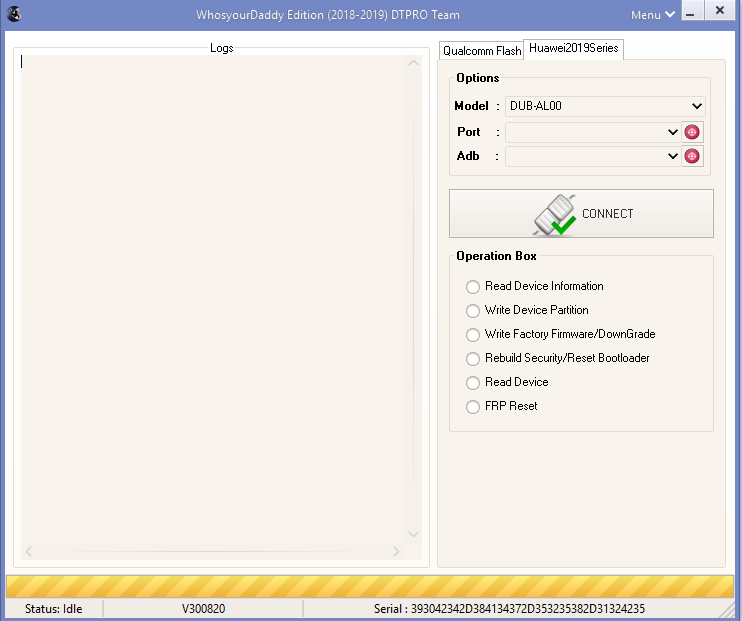Select Rebuild Security/Reset Bootloader option
Screen dimensions: 742x621
point(557,358)
